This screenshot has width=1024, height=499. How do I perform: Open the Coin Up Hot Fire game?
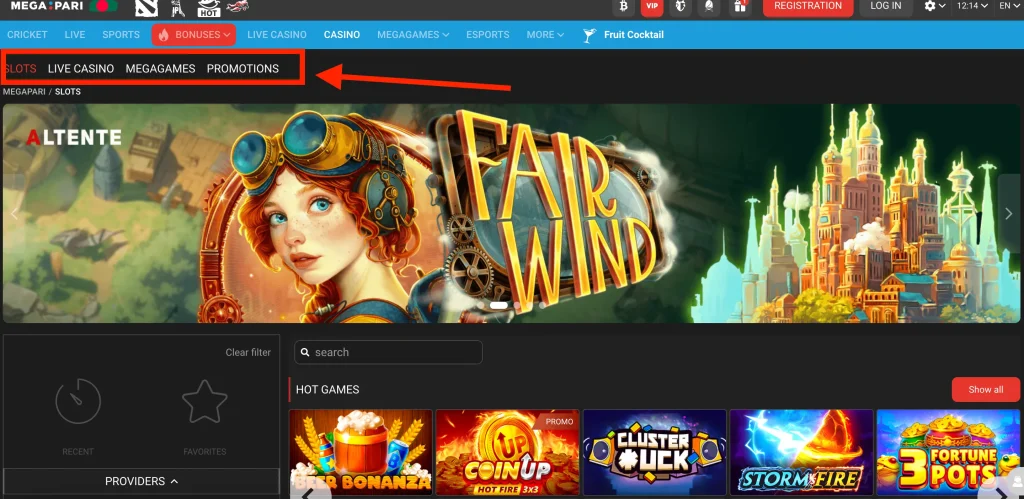pyautogui.click(x=507, y=453)
